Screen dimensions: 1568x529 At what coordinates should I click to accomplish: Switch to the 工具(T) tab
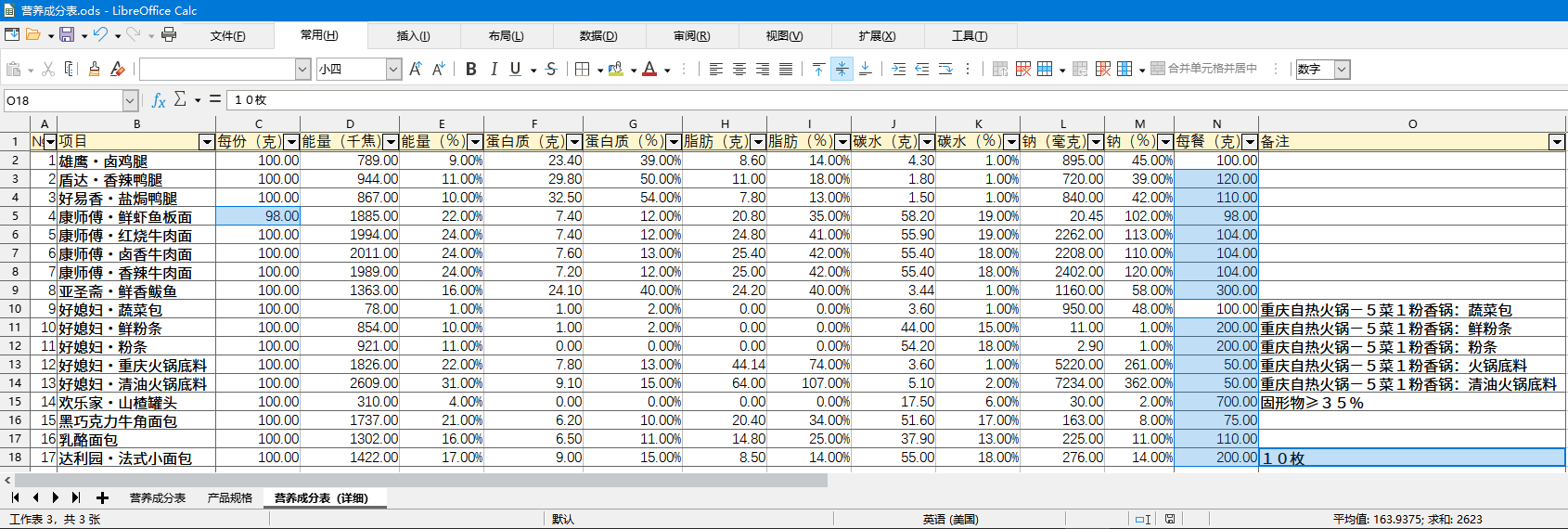click(970, 36)
